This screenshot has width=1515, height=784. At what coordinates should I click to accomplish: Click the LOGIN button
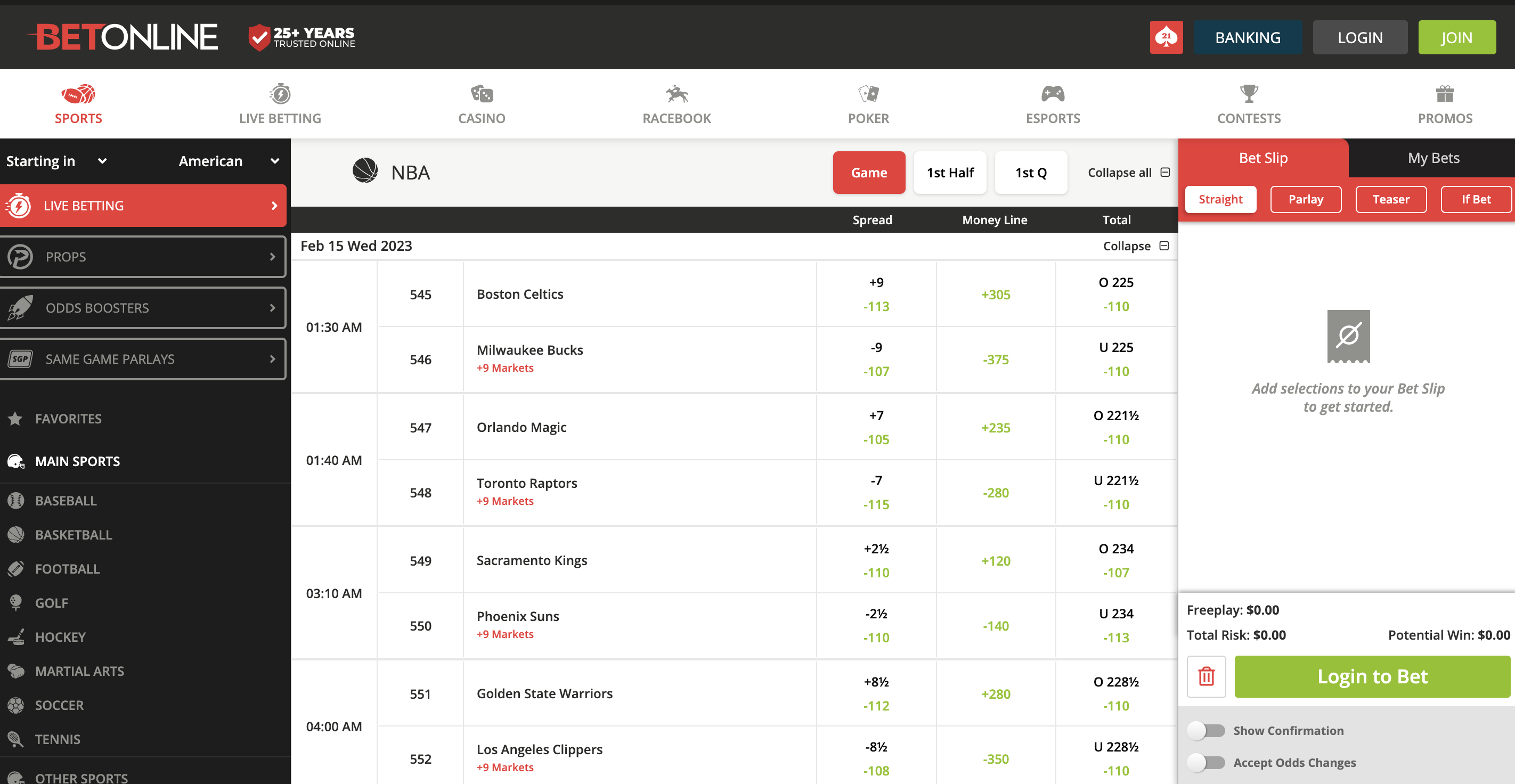click(x=1360, y=38)
